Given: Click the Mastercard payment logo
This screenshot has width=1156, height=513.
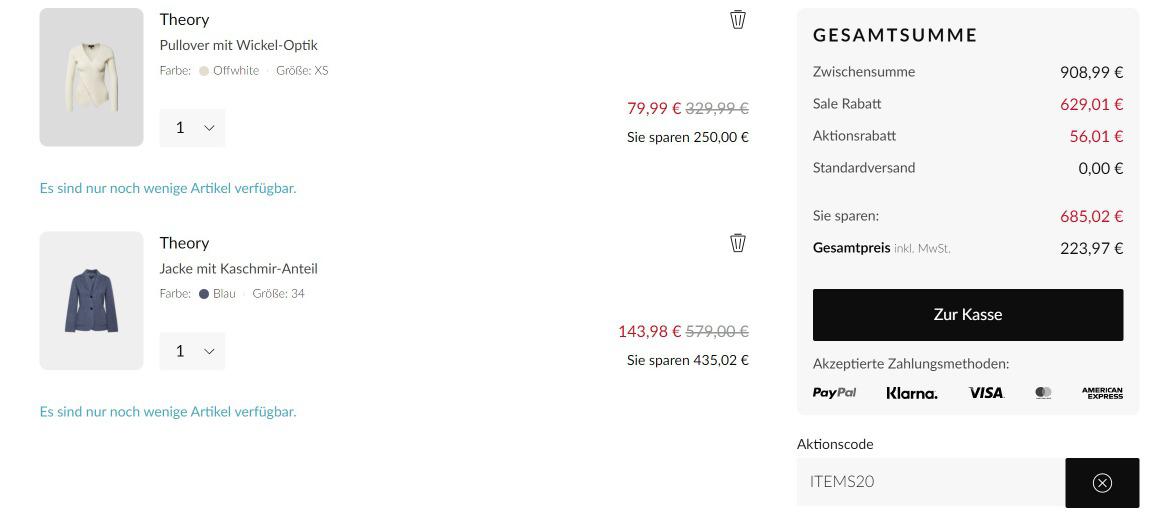Looking at the screenshot, I should coord(1043,393).
